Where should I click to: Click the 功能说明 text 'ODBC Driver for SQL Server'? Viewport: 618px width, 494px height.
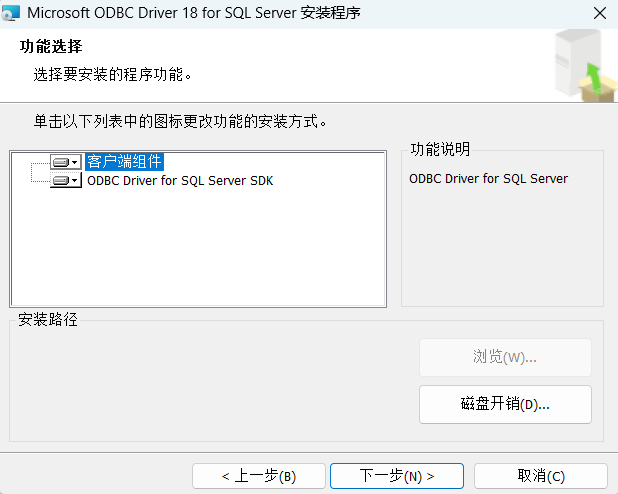pos(488,179)
